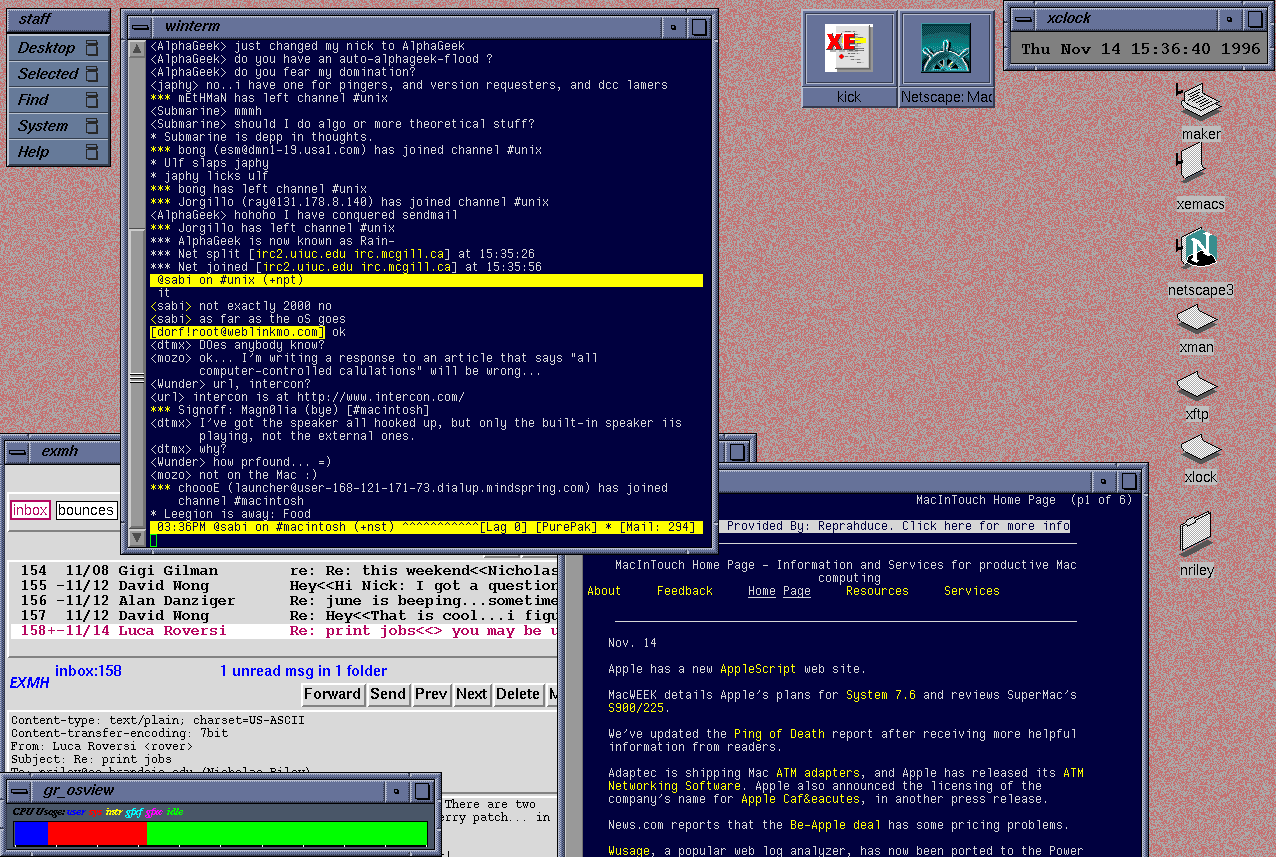Viewport: 1276px width, 857px height.
Task: Select the inbox folder label in exmh
Action: pyautogui.click(x=30, y=510)
